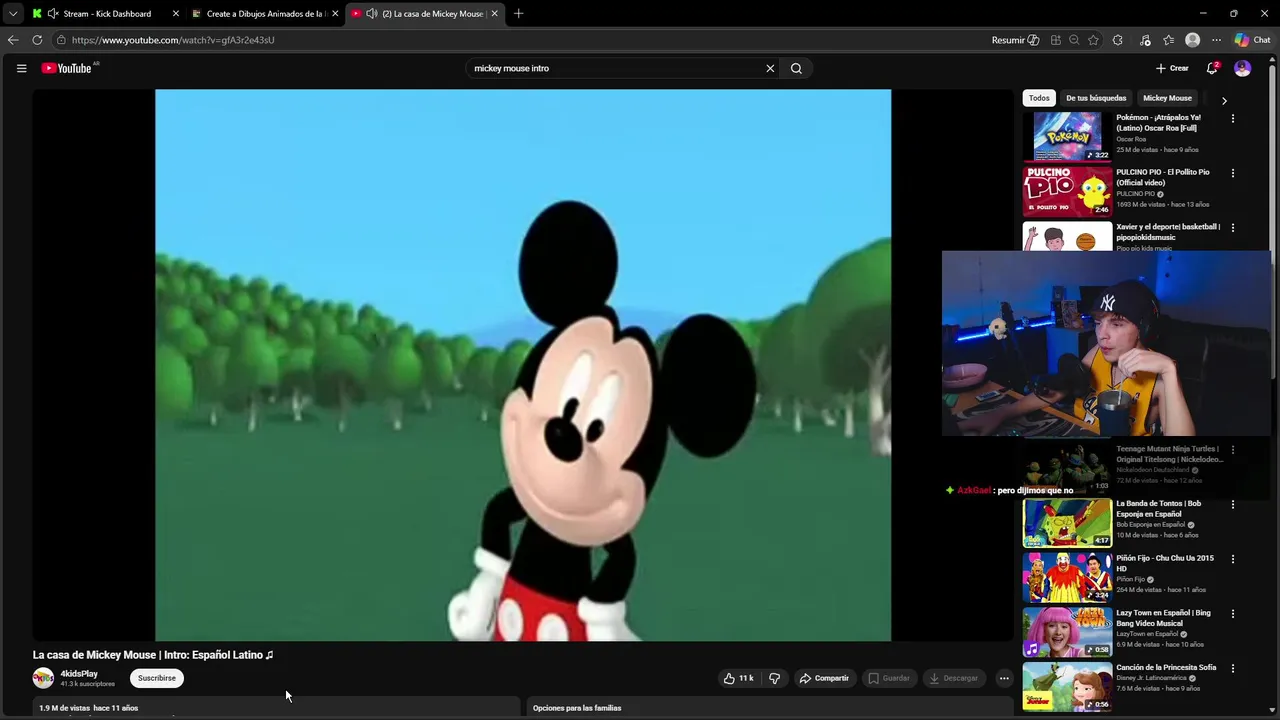Image resolution: width=1280 pixels, height=720 pixels.
Task: Select De tus búsquedas filter chip
Action: point(1096,98)
